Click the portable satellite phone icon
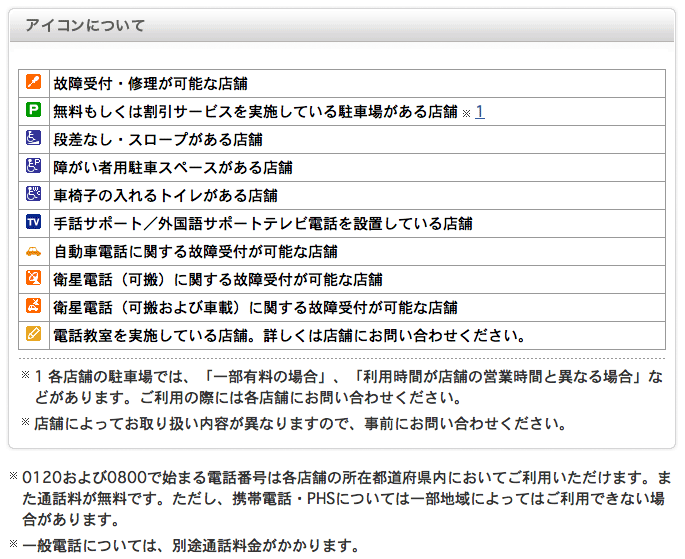 tap(34, 277)
